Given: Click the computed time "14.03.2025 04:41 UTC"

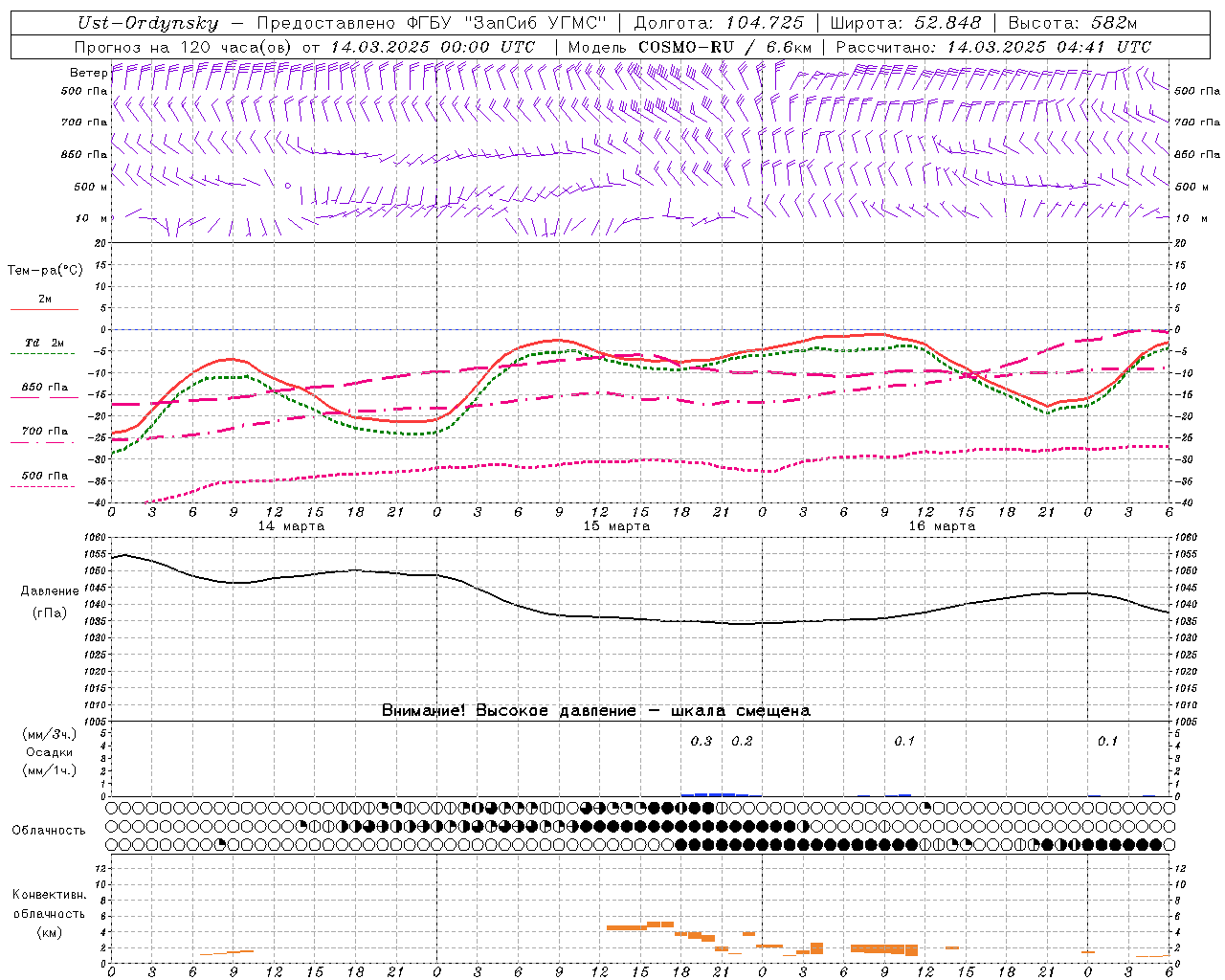Looking at the screenshot, I should 1049,47.
